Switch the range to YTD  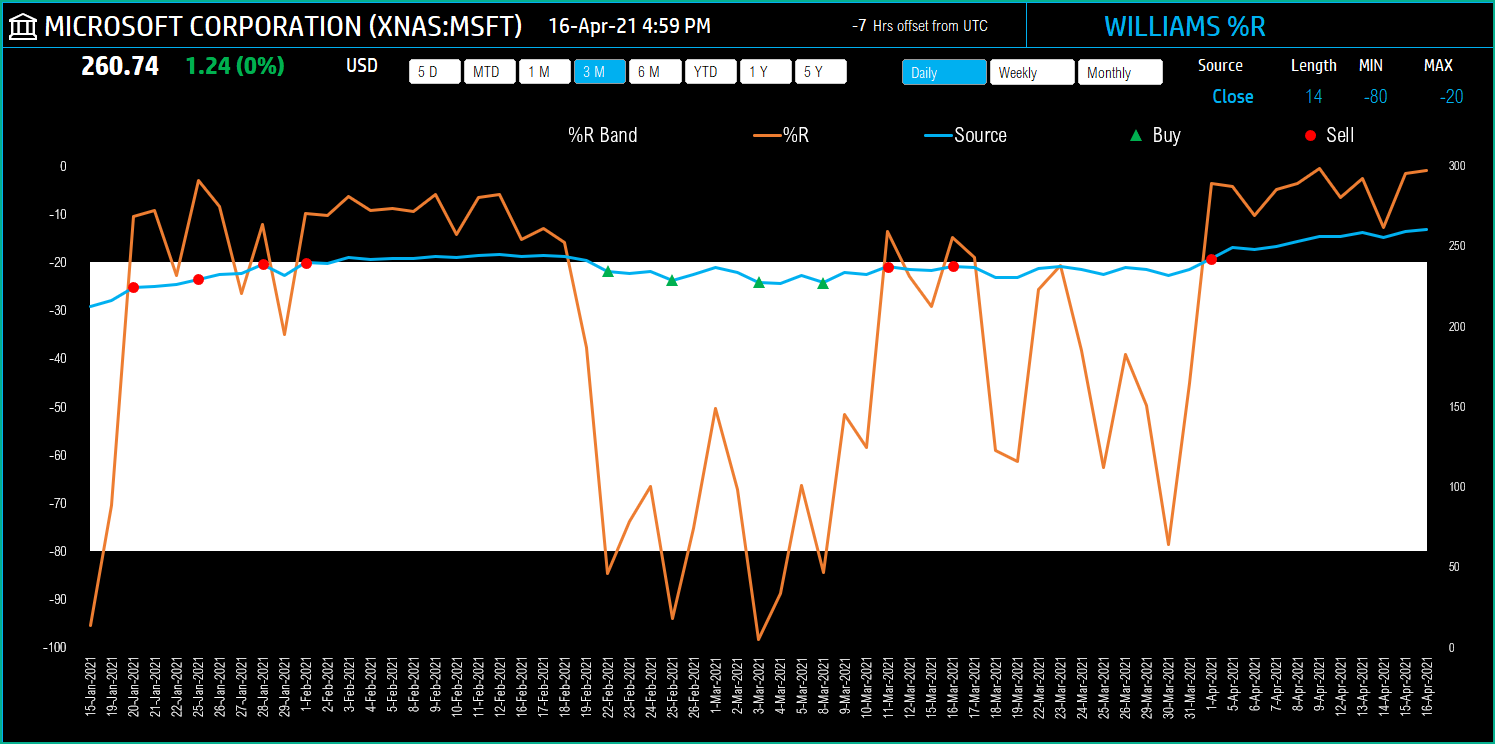(x=710, y=72)
